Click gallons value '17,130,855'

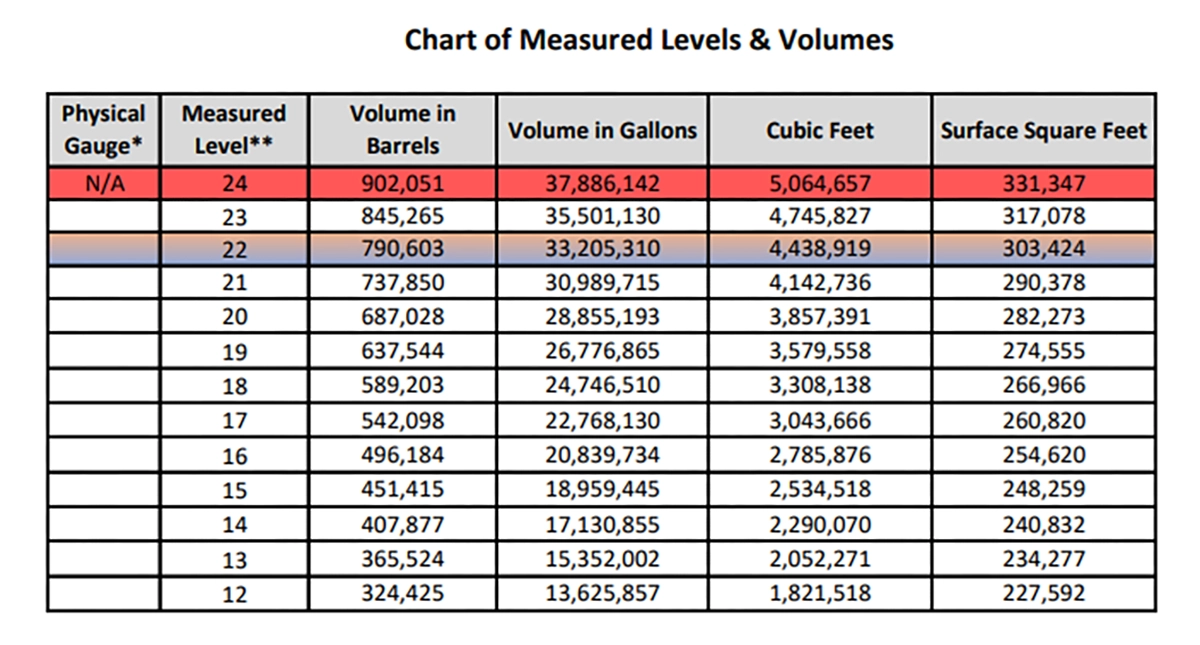pos(602,524)
